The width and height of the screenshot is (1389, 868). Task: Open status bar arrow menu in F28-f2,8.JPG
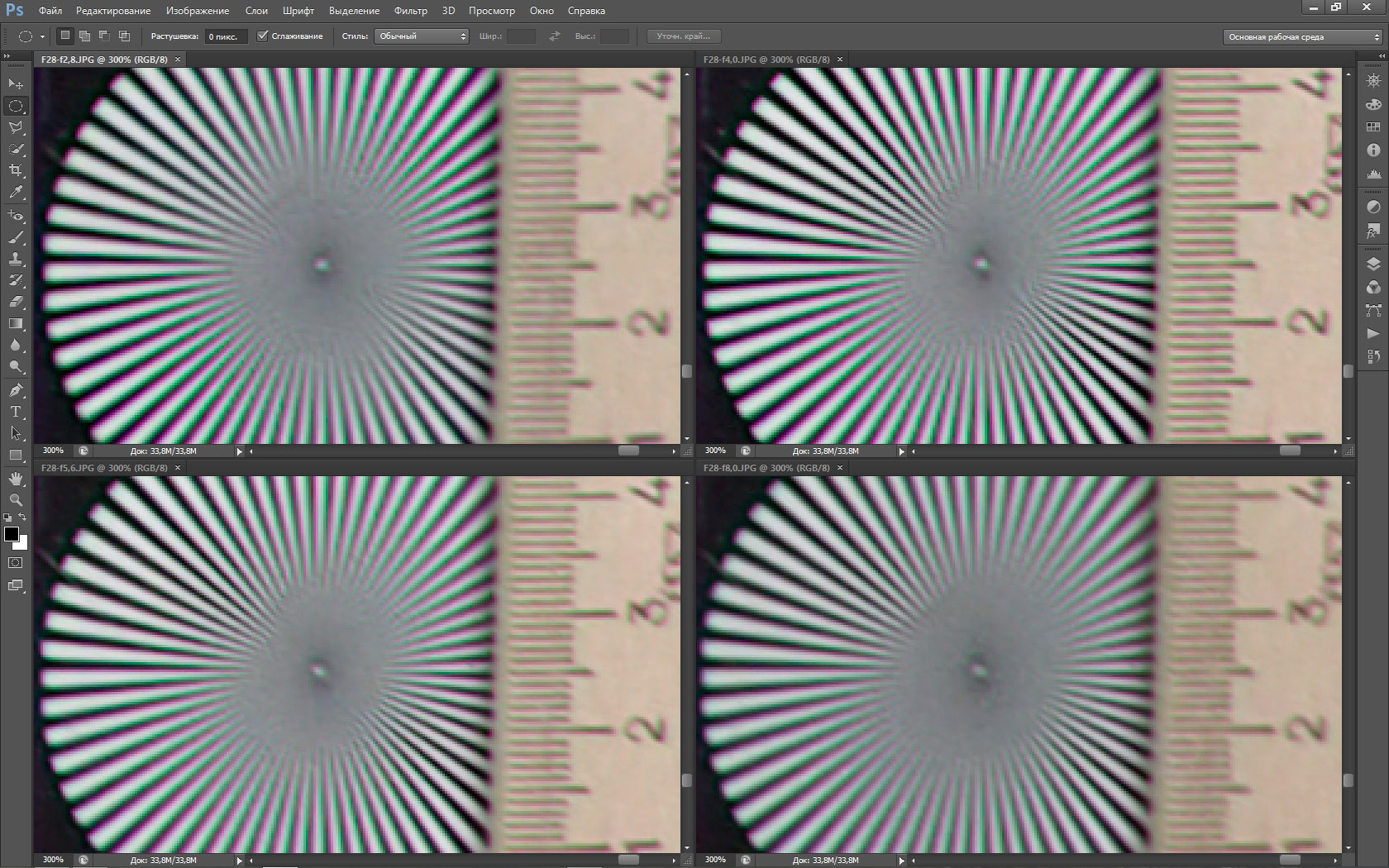tap(240, 451)
